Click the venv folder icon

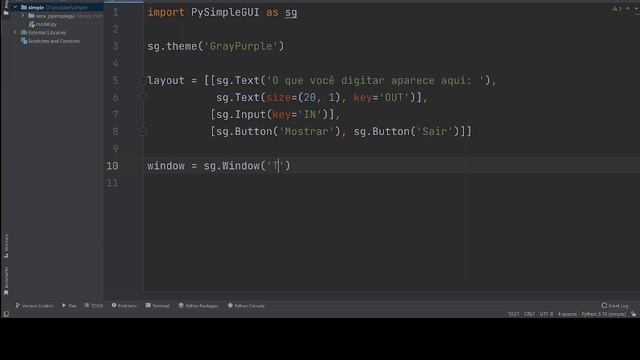click(31, 16)
